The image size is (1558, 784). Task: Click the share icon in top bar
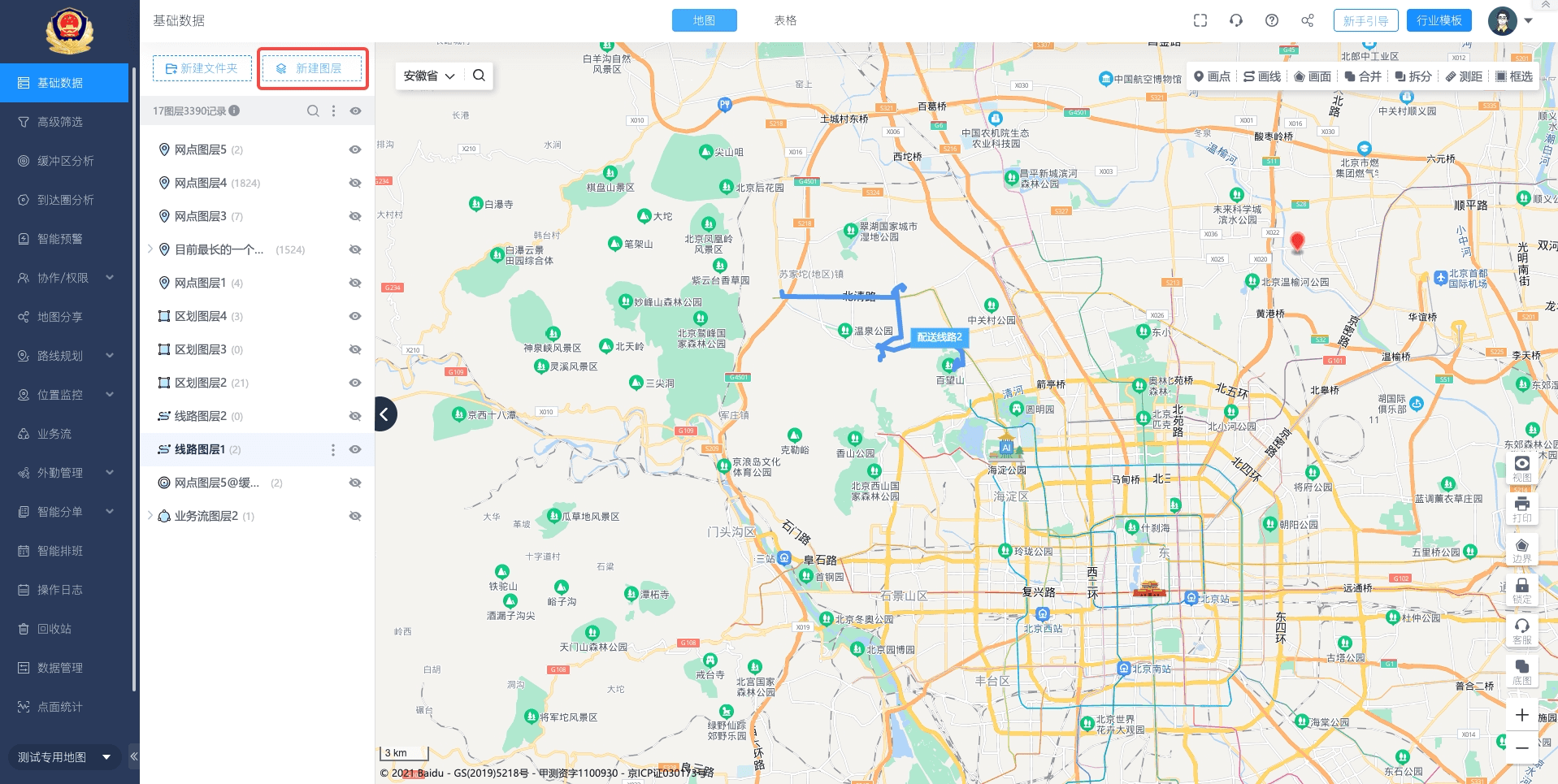pyautogui.click(x=1307, y=20)
